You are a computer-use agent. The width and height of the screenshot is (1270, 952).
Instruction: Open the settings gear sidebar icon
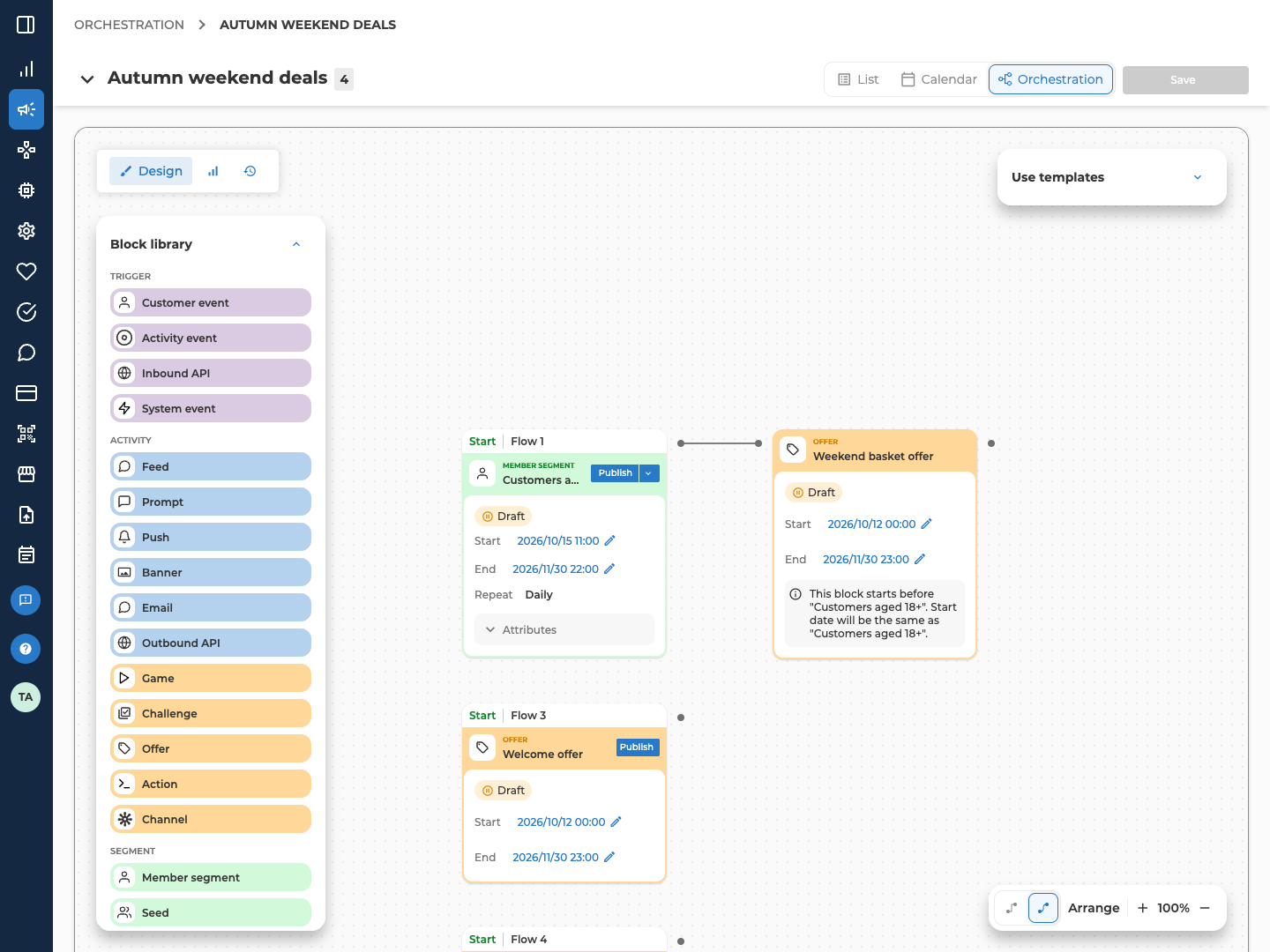(26, 231)
